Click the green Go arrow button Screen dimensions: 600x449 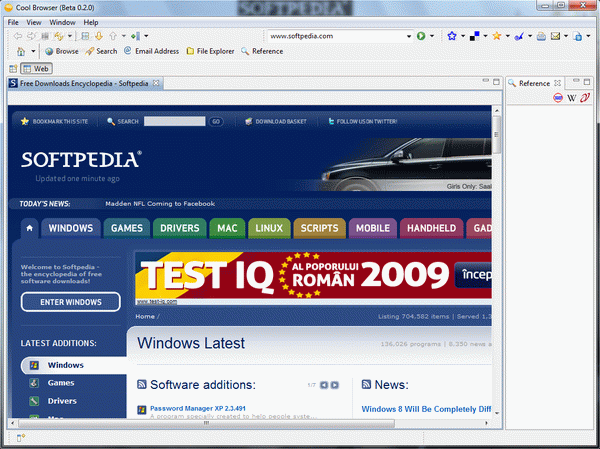point(421,36)
